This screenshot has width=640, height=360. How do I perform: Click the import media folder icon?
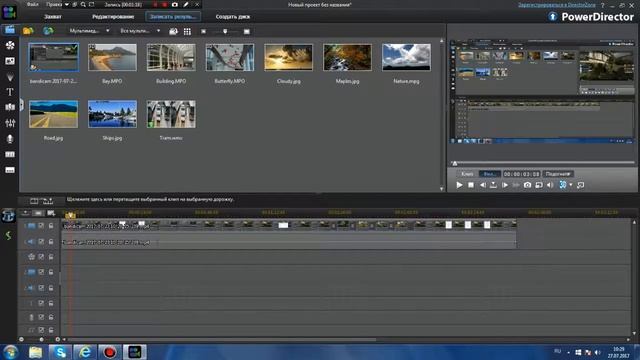[x=28, y=31]
